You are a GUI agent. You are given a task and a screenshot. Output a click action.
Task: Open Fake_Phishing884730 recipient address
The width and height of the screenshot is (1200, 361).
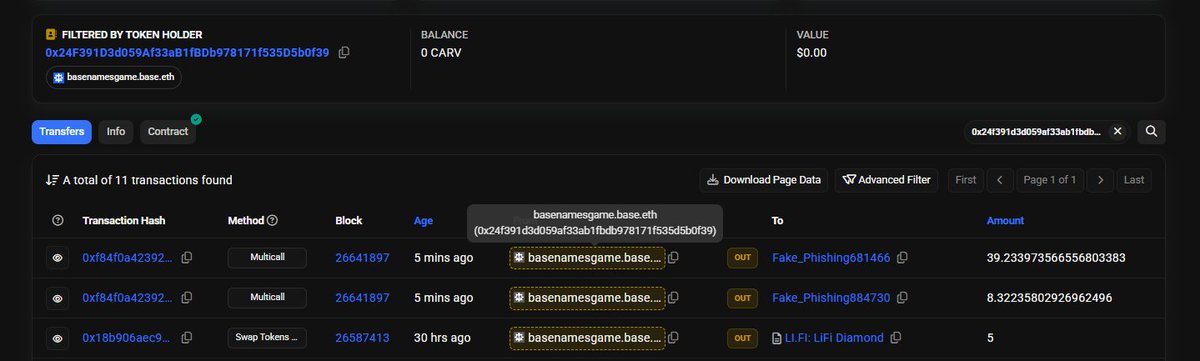[x=831, y=298]
